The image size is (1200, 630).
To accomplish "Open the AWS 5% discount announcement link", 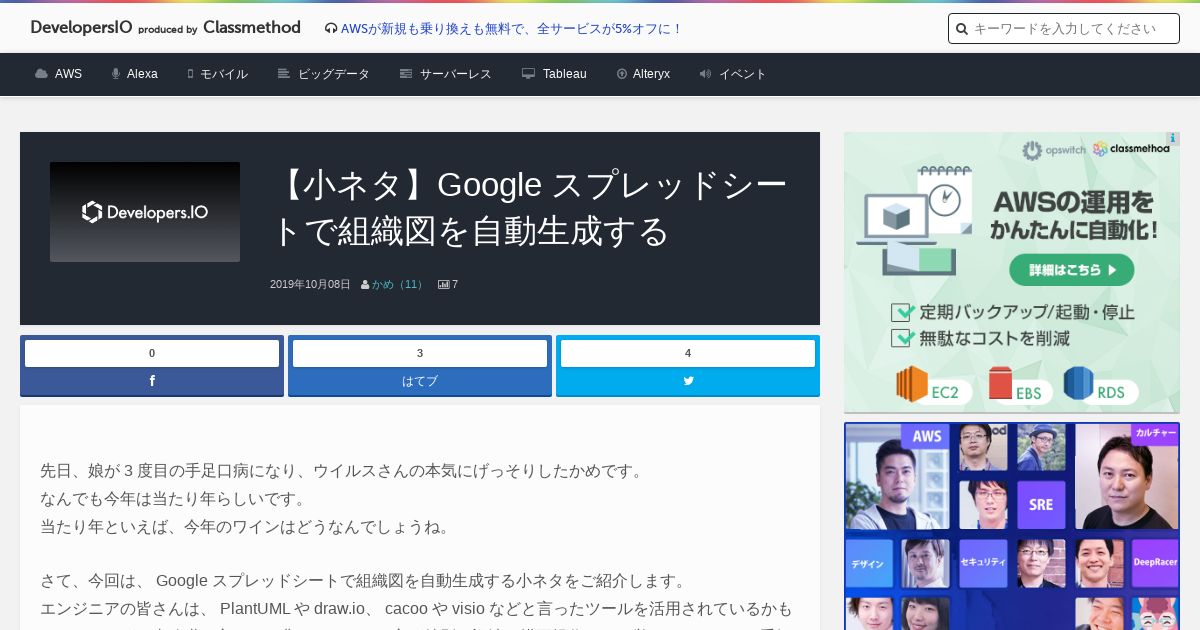I will click(511, 29).
